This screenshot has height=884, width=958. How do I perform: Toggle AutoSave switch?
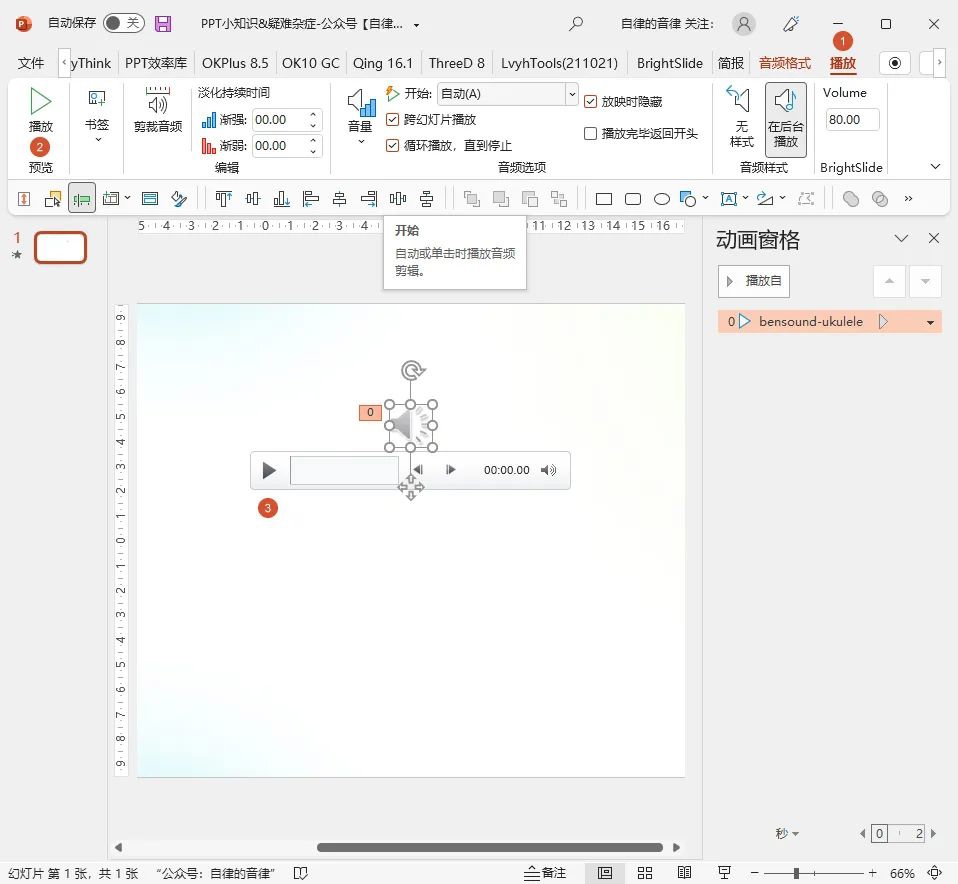[x=123, y=23]
